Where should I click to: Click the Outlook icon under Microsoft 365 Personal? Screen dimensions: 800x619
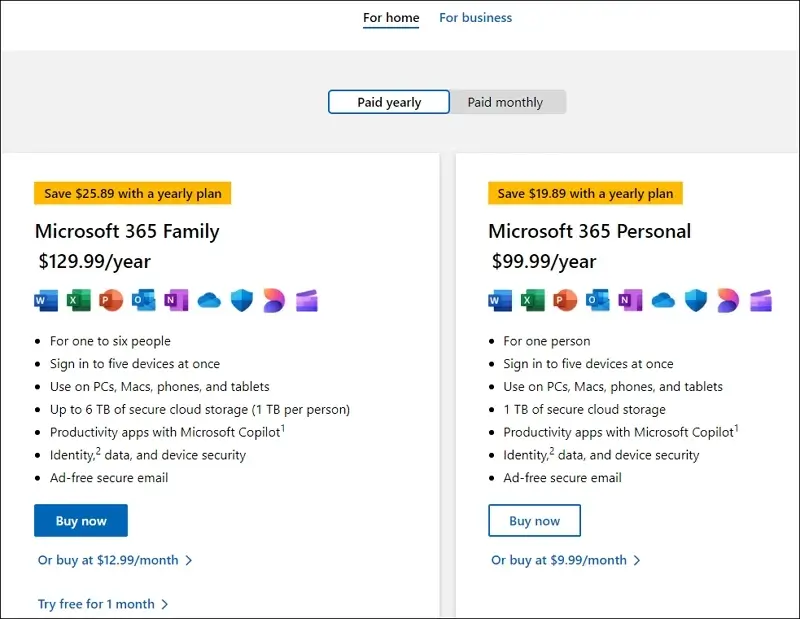coord(598,300)
